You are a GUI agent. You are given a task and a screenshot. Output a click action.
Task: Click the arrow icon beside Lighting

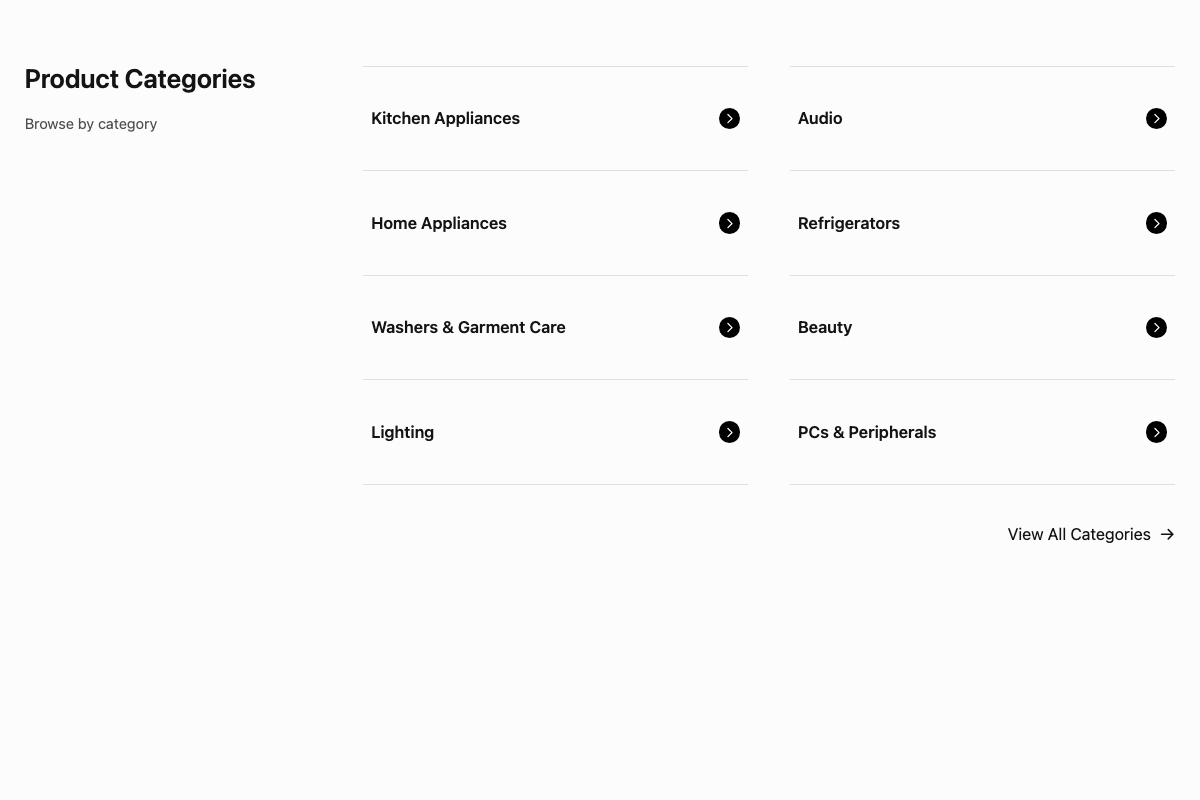730,432
